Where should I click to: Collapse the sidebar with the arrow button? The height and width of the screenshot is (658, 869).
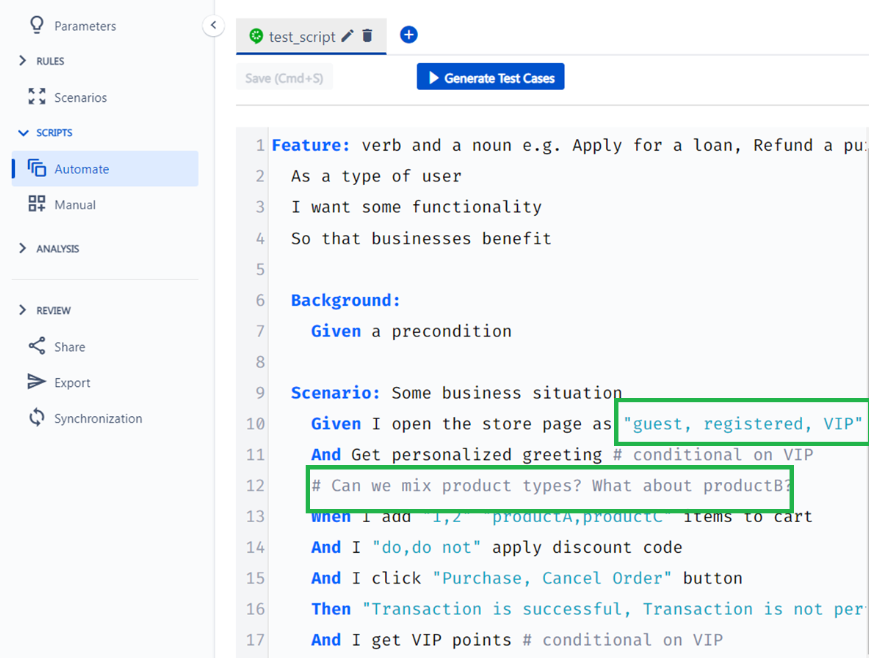[x=213, y=25]
